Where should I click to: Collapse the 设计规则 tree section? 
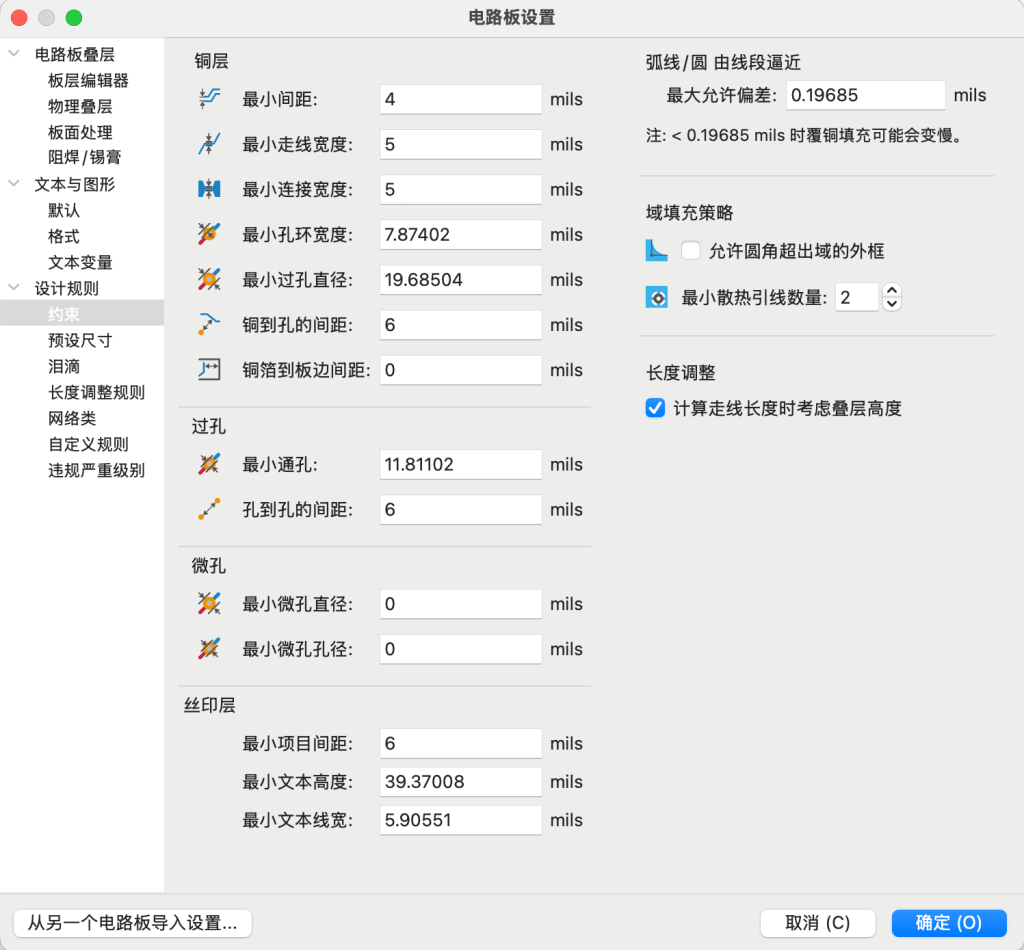click(12, 288)
